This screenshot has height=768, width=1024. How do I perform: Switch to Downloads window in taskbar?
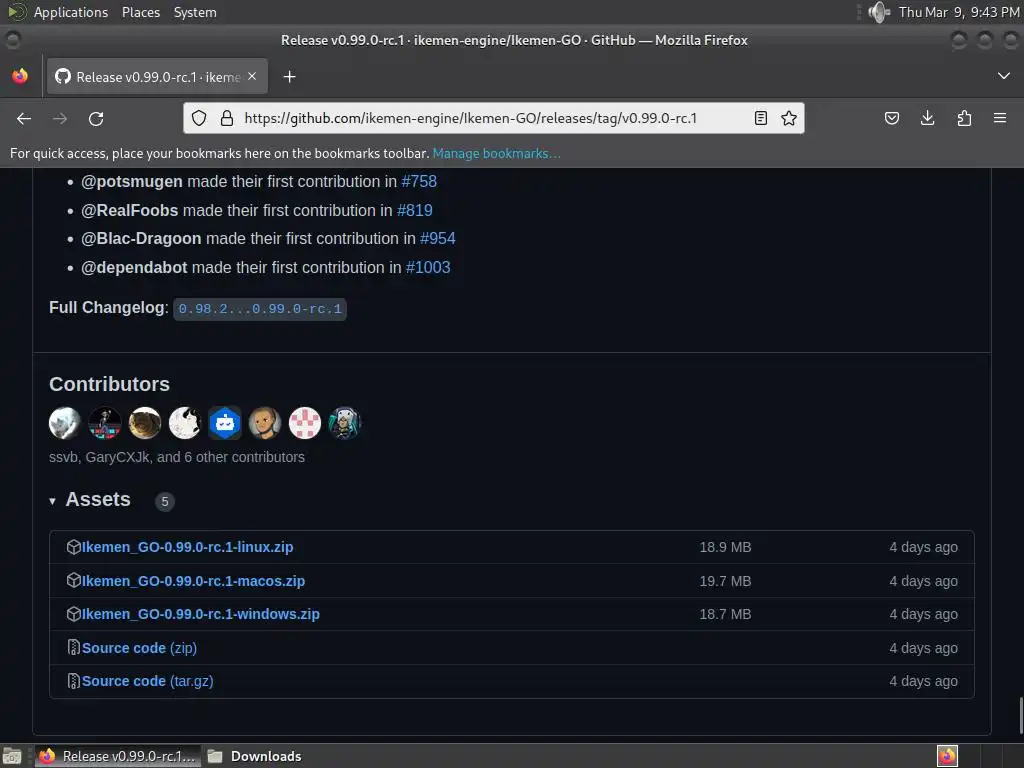(255, 756)
